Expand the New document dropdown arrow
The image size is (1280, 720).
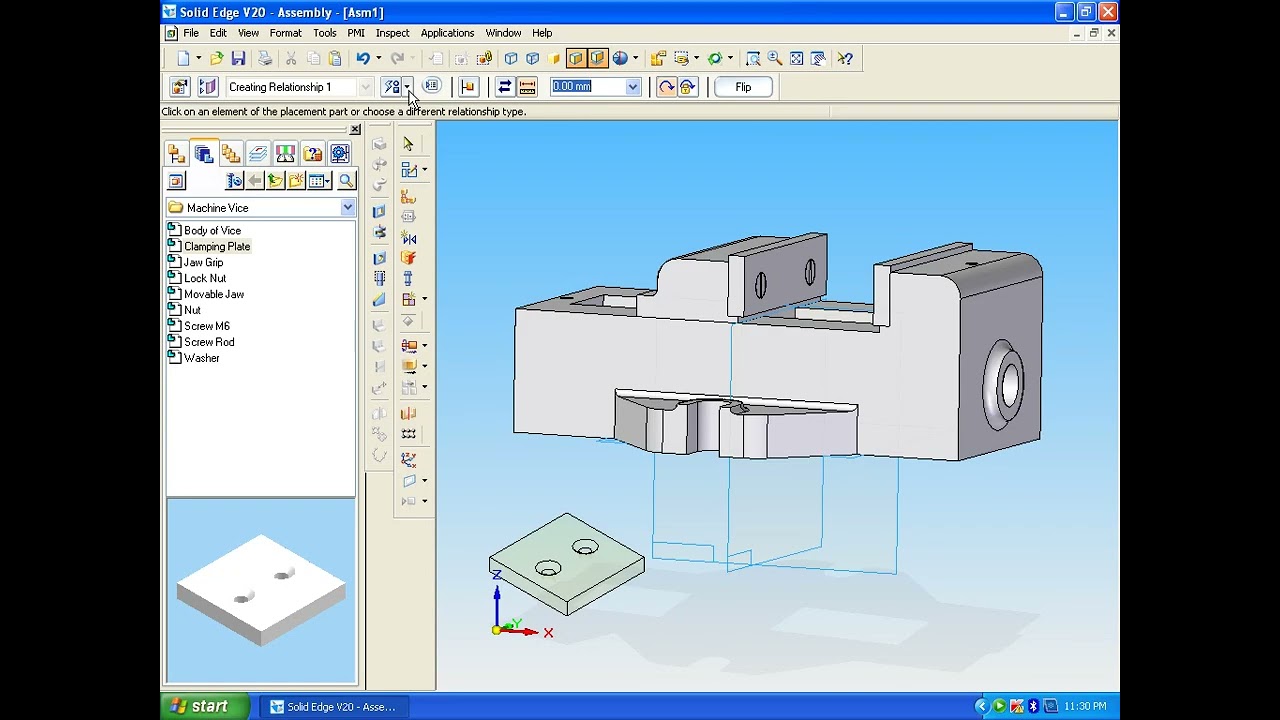pyautogui.click(x=198, y=59)
